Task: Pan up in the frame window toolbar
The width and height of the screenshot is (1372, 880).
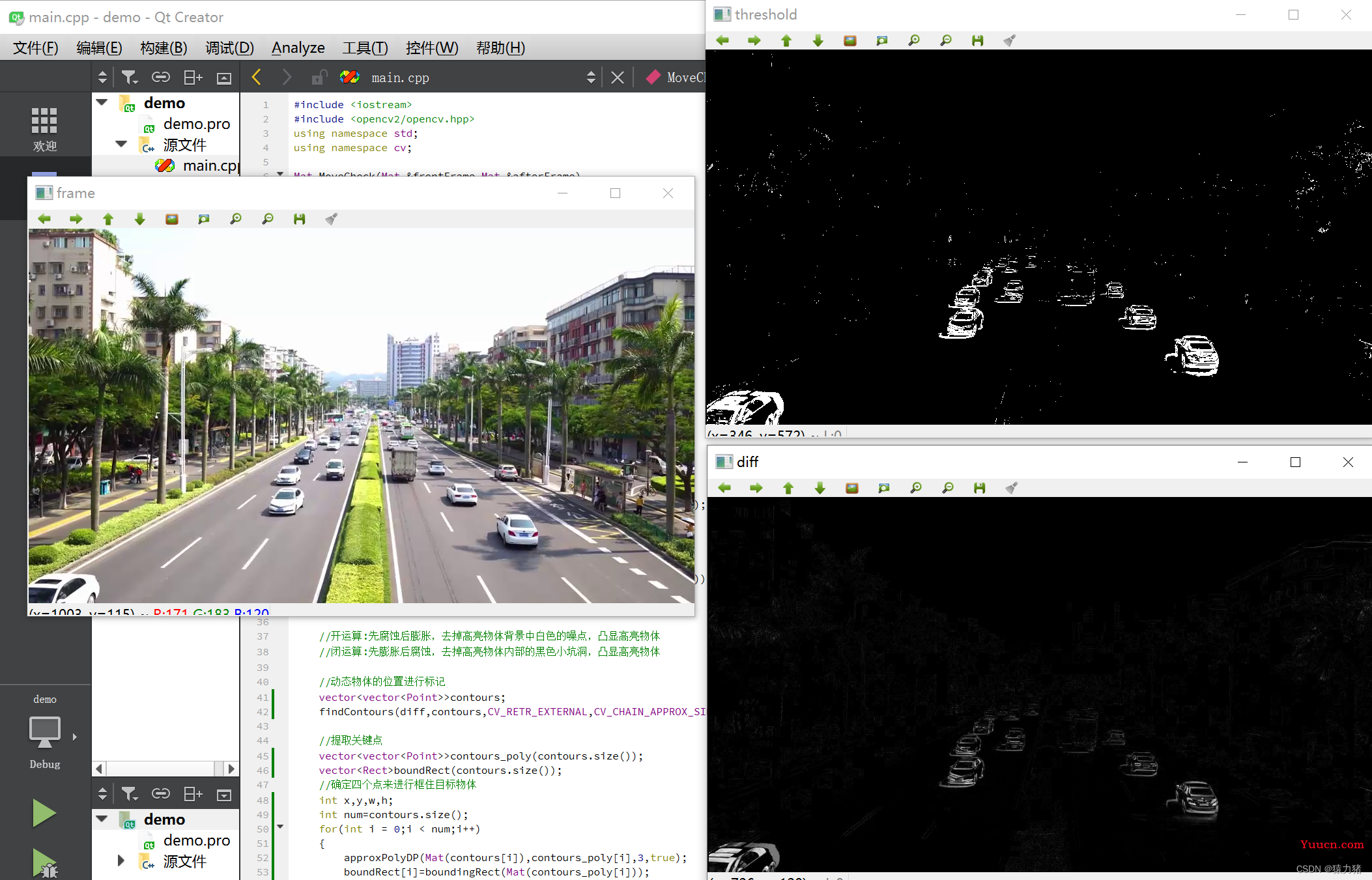Action: coord(108,219)
